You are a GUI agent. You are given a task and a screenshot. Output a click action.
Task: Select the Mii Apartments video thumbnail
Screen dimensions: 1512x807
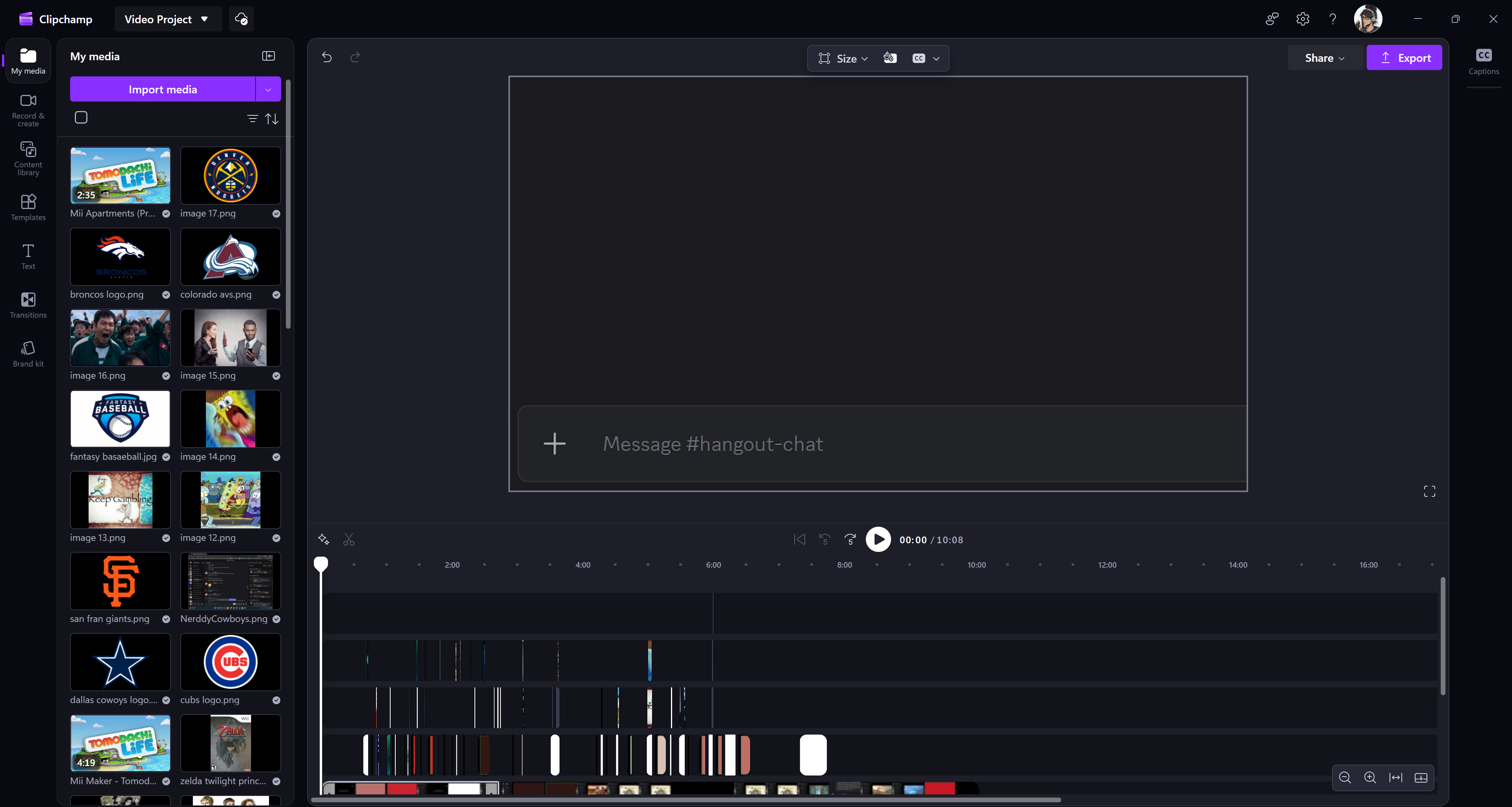point(120,176)
